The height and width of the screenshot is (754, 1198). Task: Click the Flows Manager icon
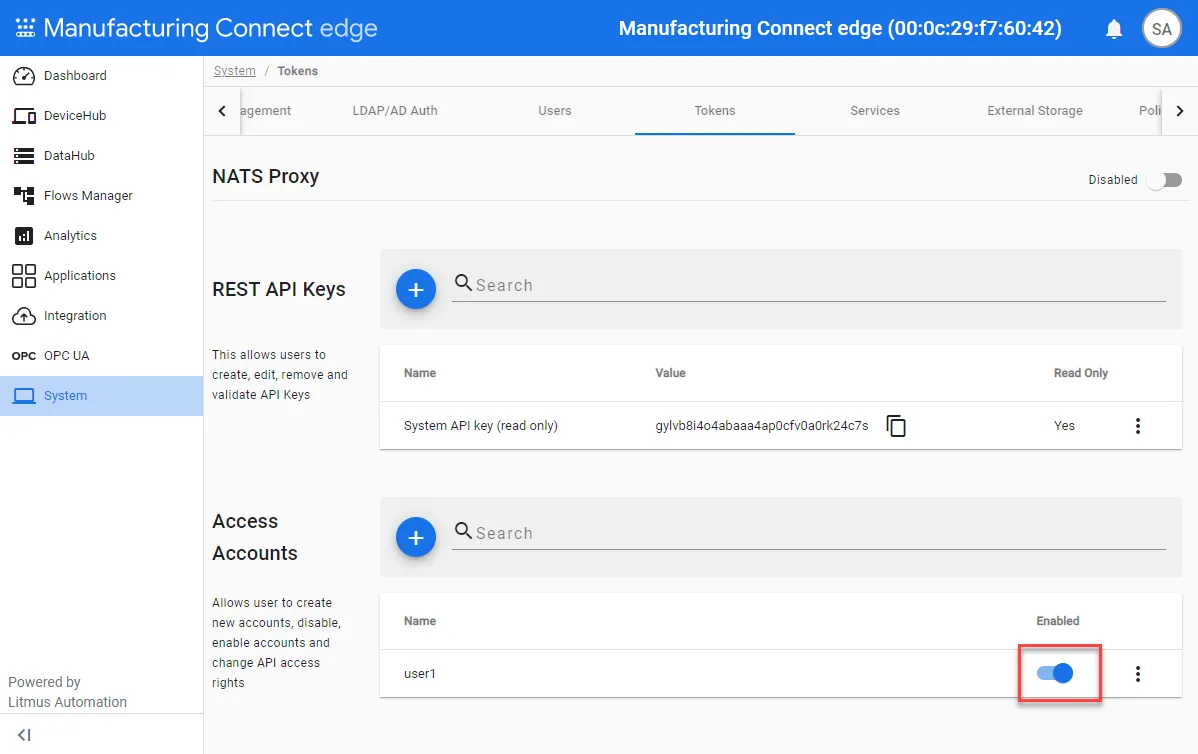point(24,196)
